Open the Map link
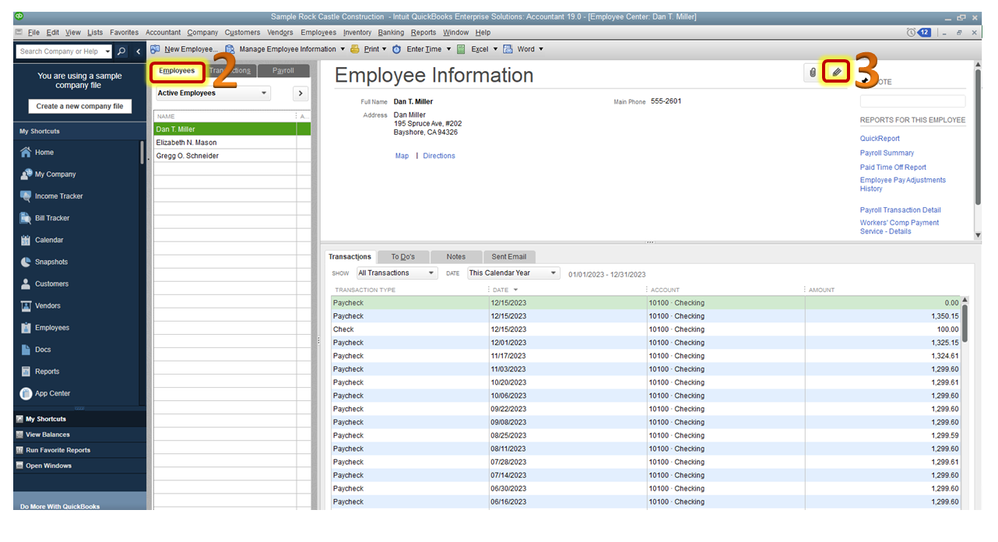This screenshot has width=998, height=542. tap(402, 156)
